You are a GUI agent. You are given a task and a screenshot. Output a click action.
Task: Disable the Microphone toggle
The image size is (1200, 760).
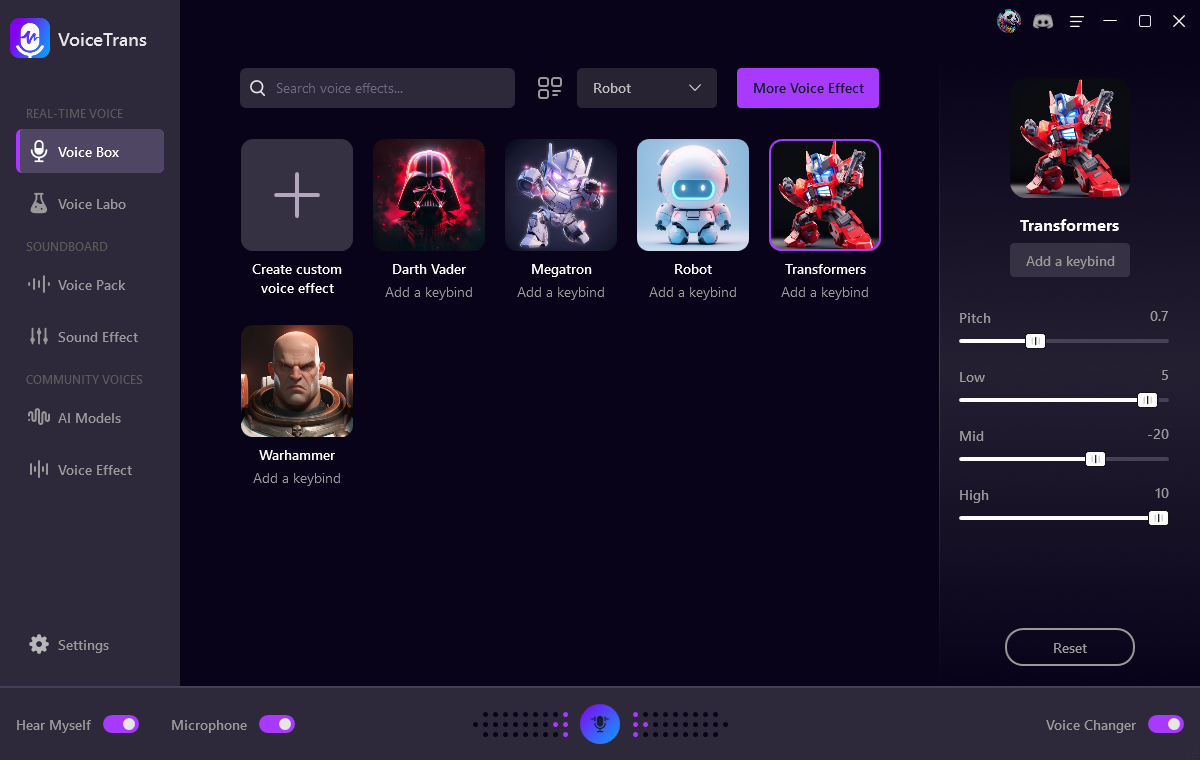coord(277,724)
